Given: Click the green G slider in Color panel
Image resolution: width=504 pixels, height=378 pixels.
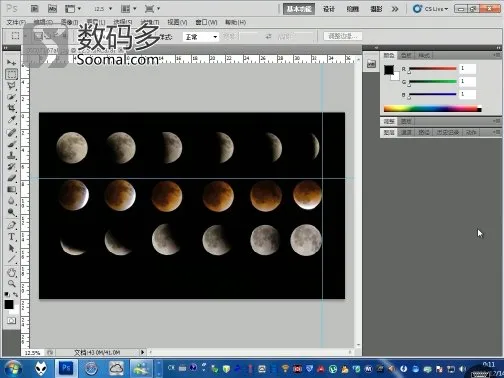Looking at the screenshot, I should (x=433, y=81).
